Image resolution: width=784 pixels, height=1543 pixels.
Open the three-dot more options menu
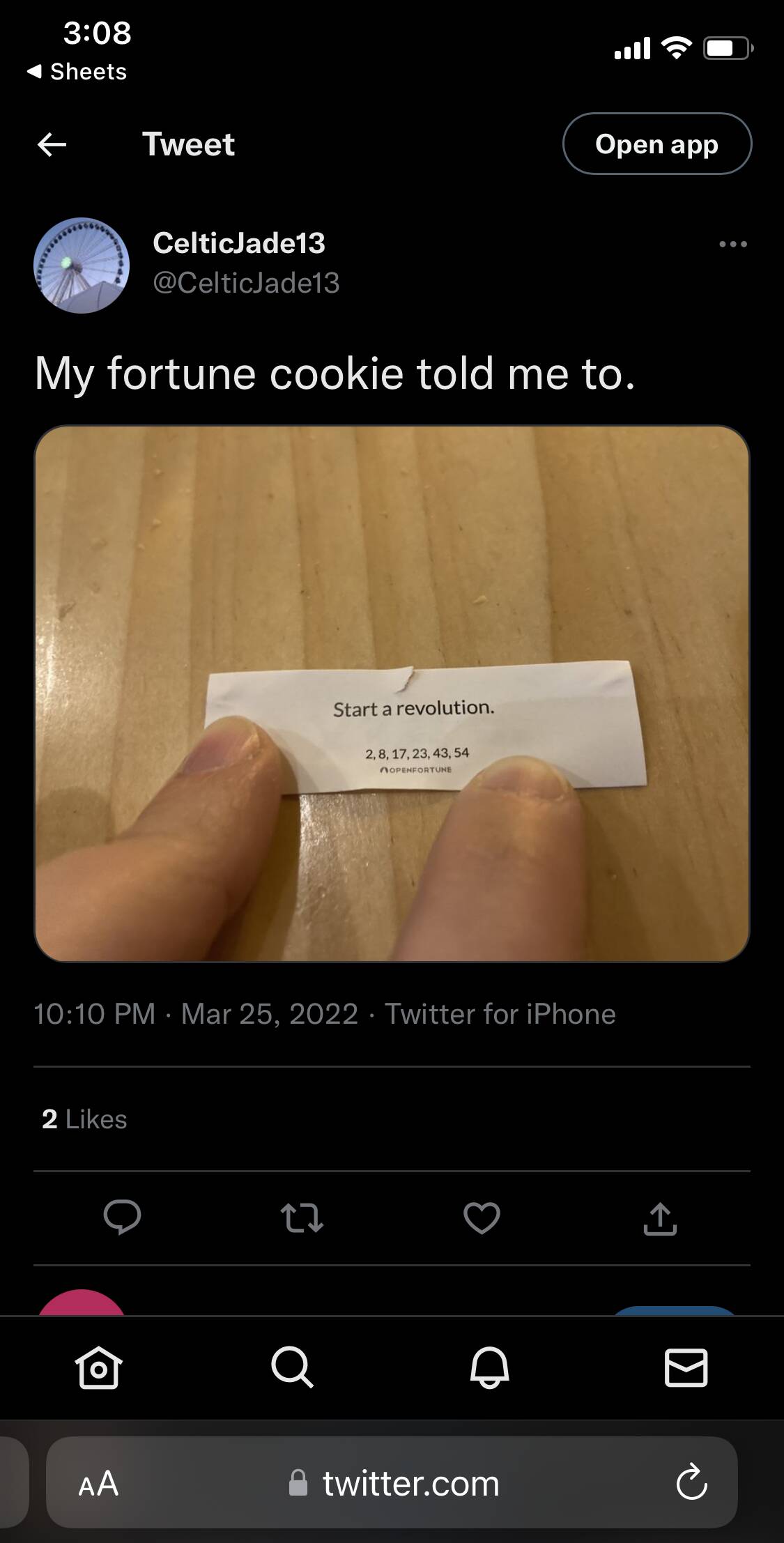tap(733, 244)
